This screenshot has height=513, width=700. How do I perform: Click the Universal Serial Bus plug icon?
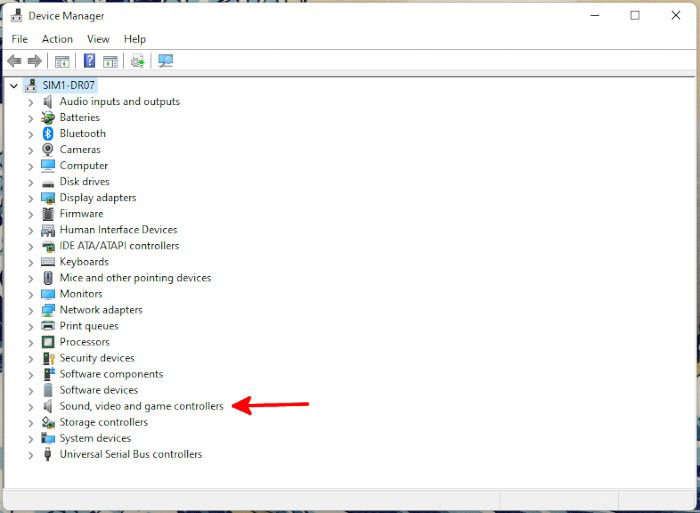(x=47, y=454)
